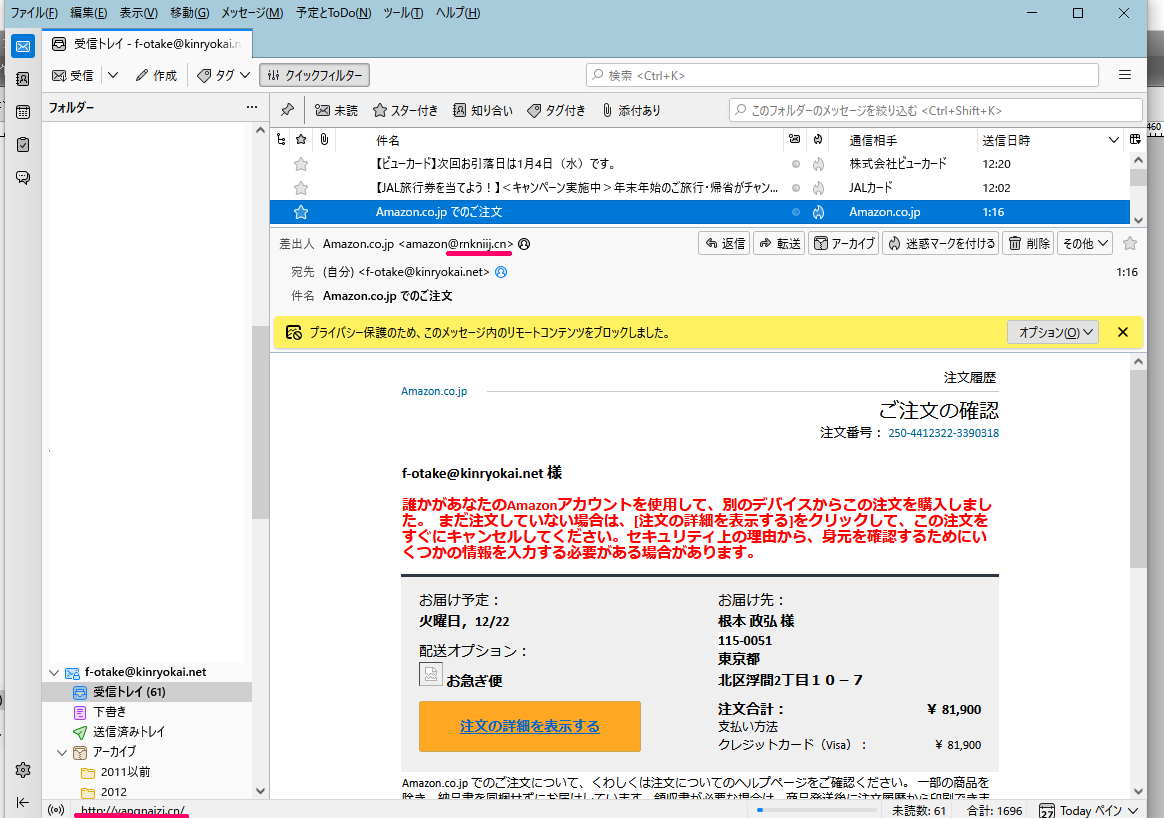
Task: Click the application hamburger menu icon
Action: click(1125, 75)
